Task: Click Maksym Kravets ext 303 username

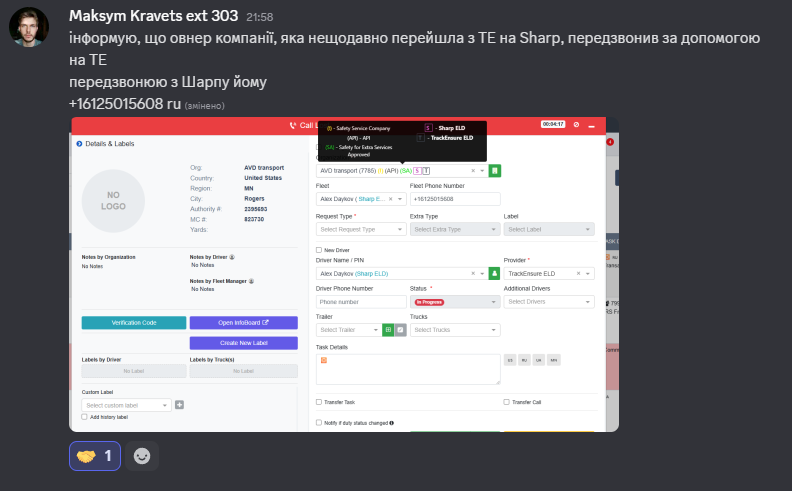Action: click(x=154, y=16)
